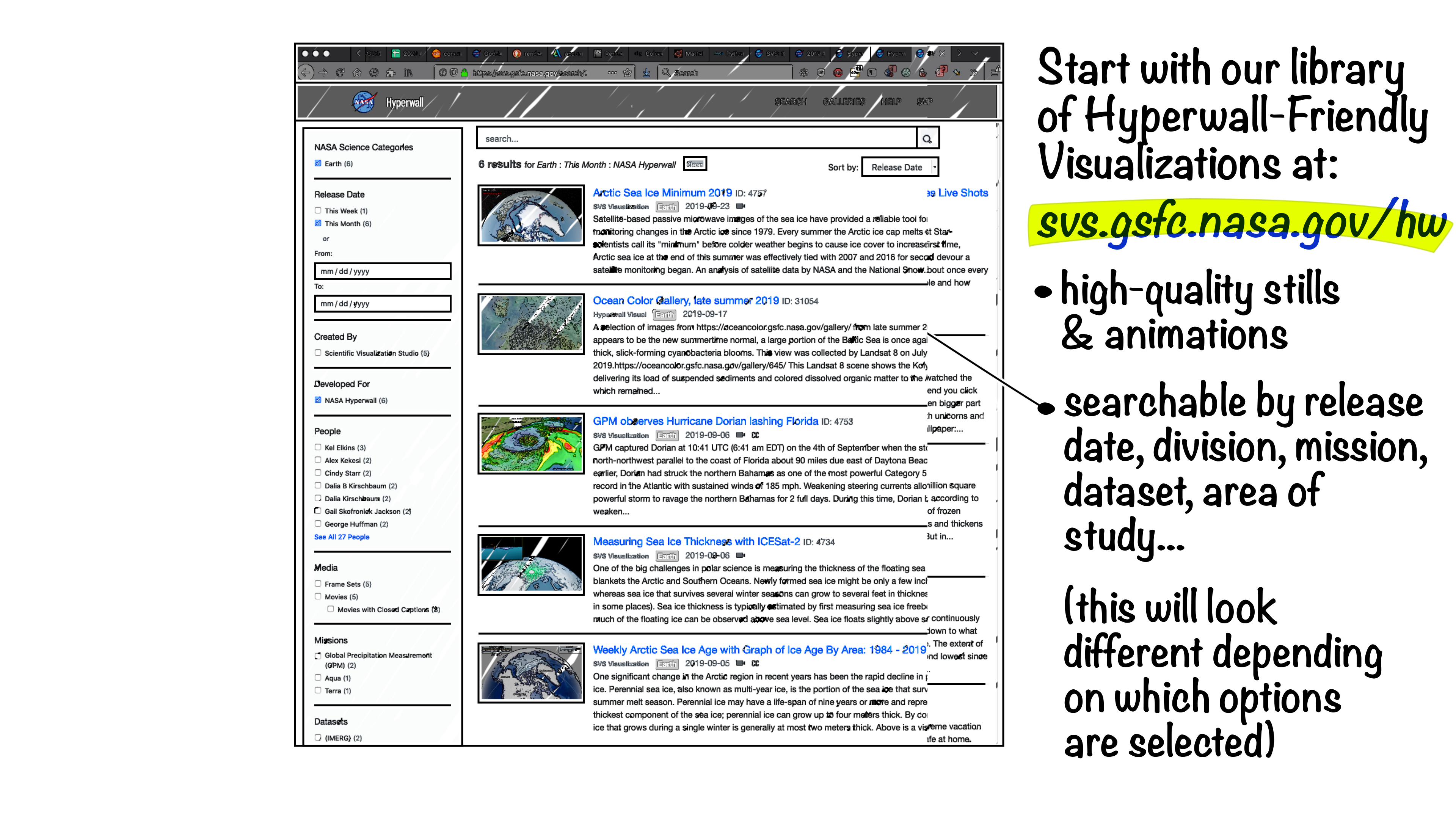Open the list all tabs dropdown chevron
Viewport: 1456px width, 819px height.
pyautogui.click(x=975, y=54)
